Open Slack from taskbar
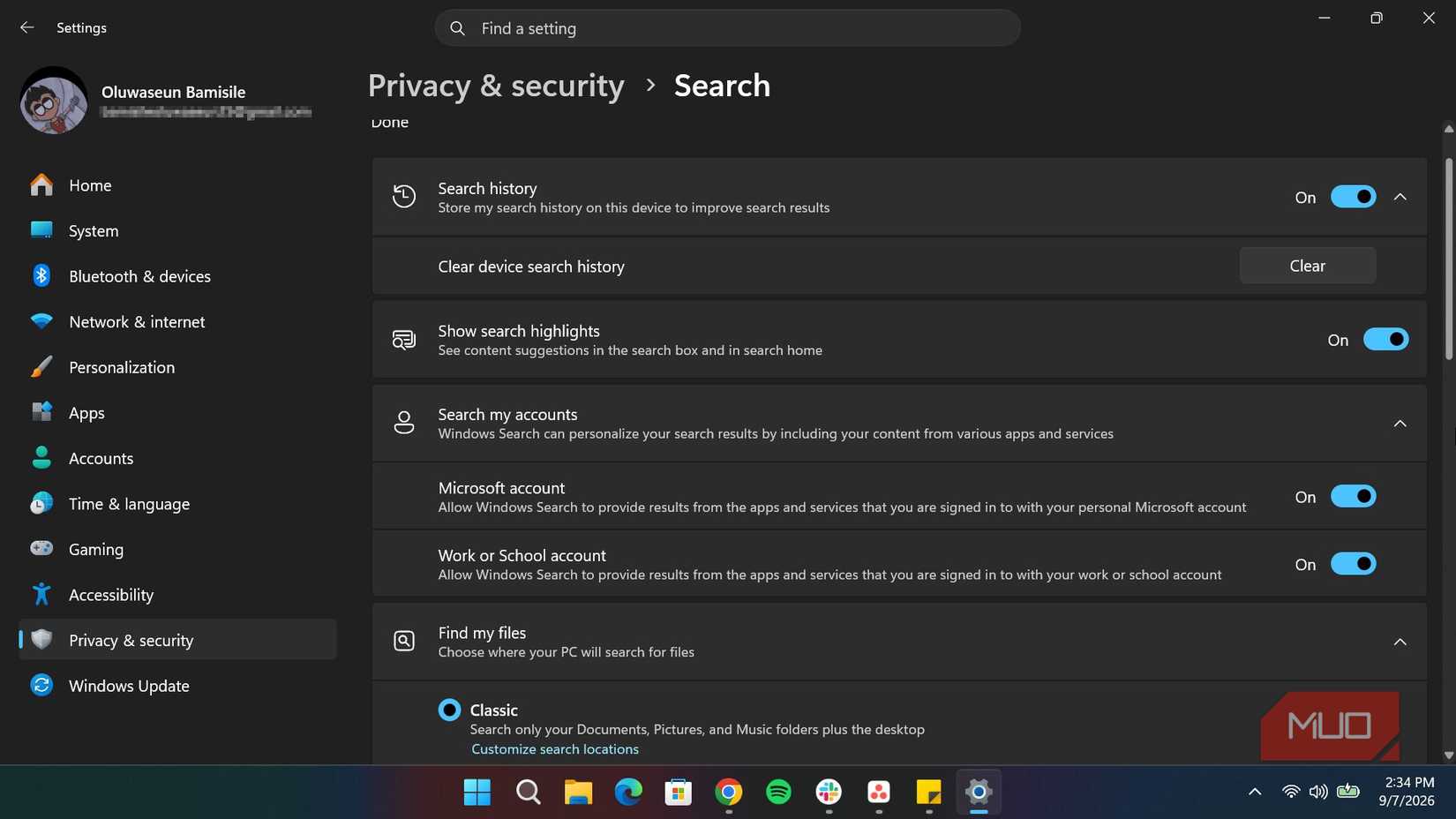The image size is (1456, 819). click(x=829, y=793)
